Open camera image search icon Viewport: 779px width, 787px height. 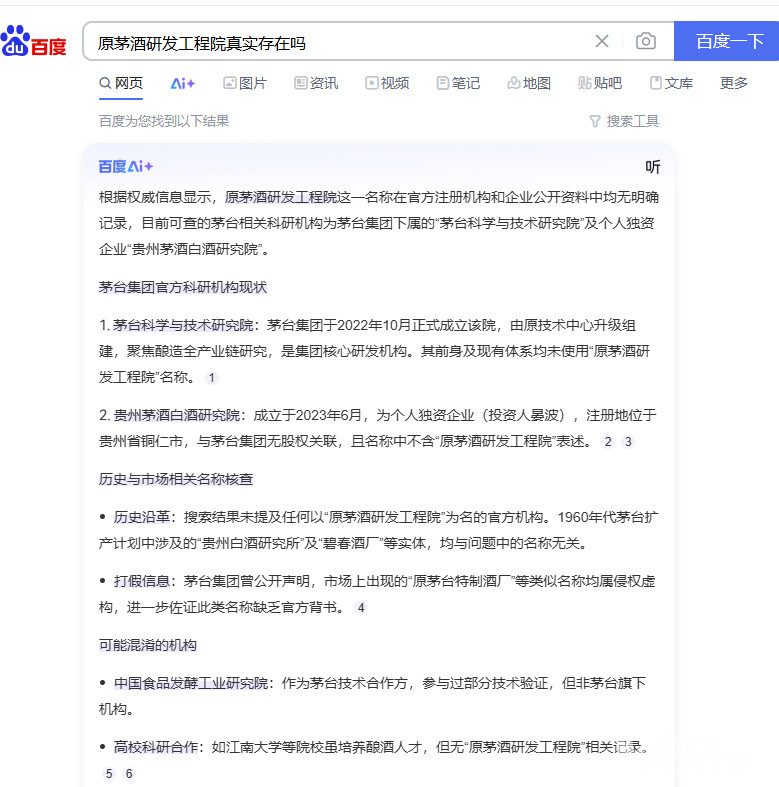(646, 41)
